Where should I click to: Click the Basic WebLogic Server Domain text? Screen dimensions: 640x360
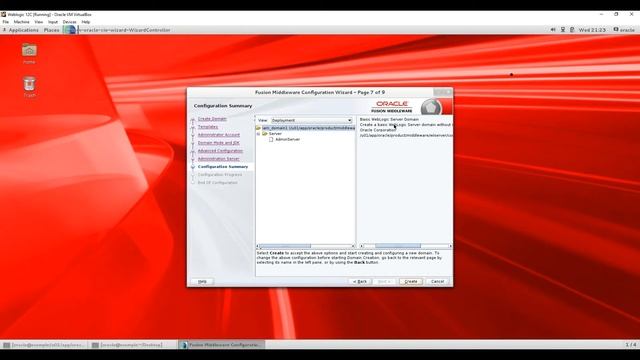point(389,119)
